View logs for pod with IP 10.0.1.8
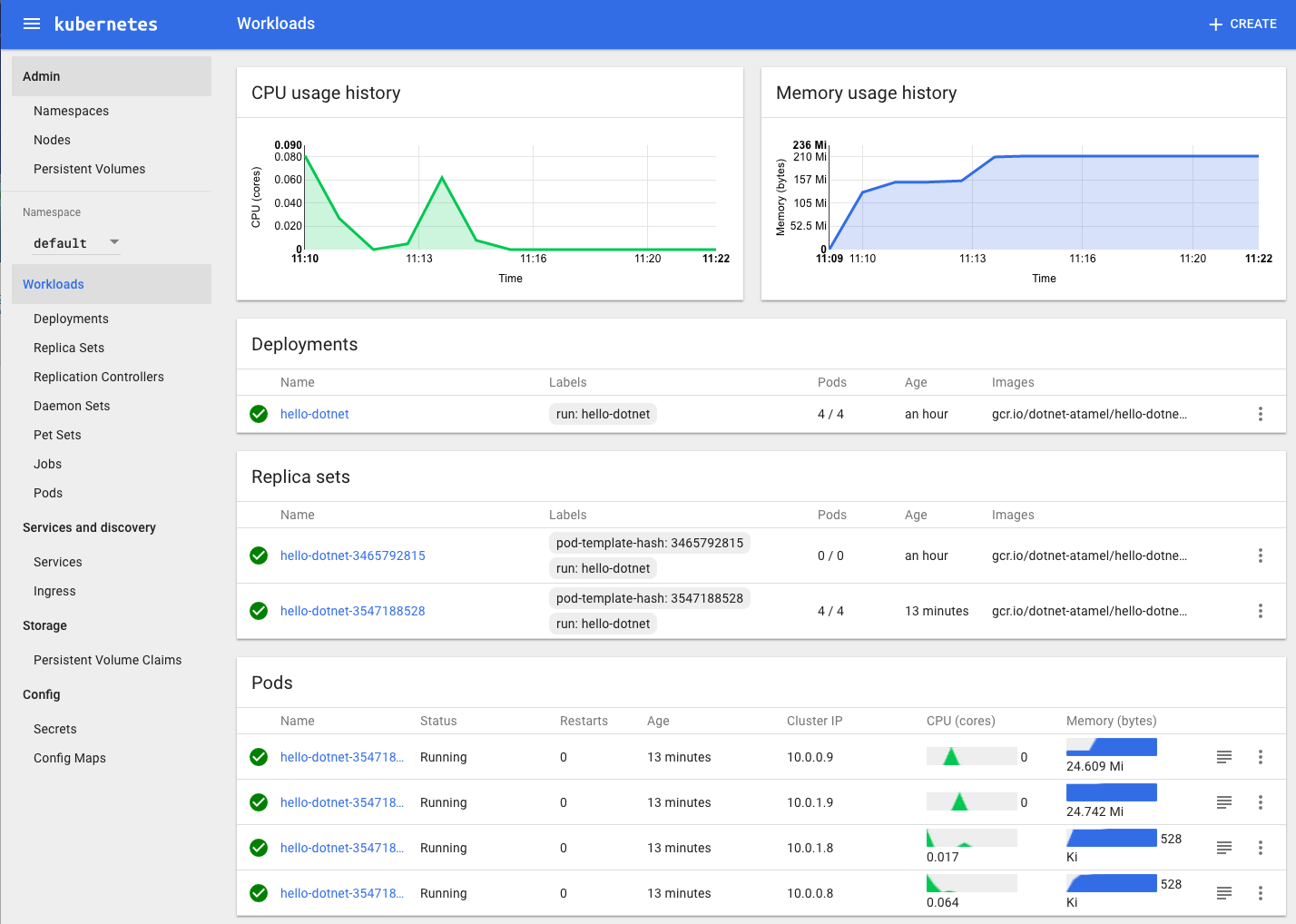This screenshot has height=924, width=1296. point(1223,848)
